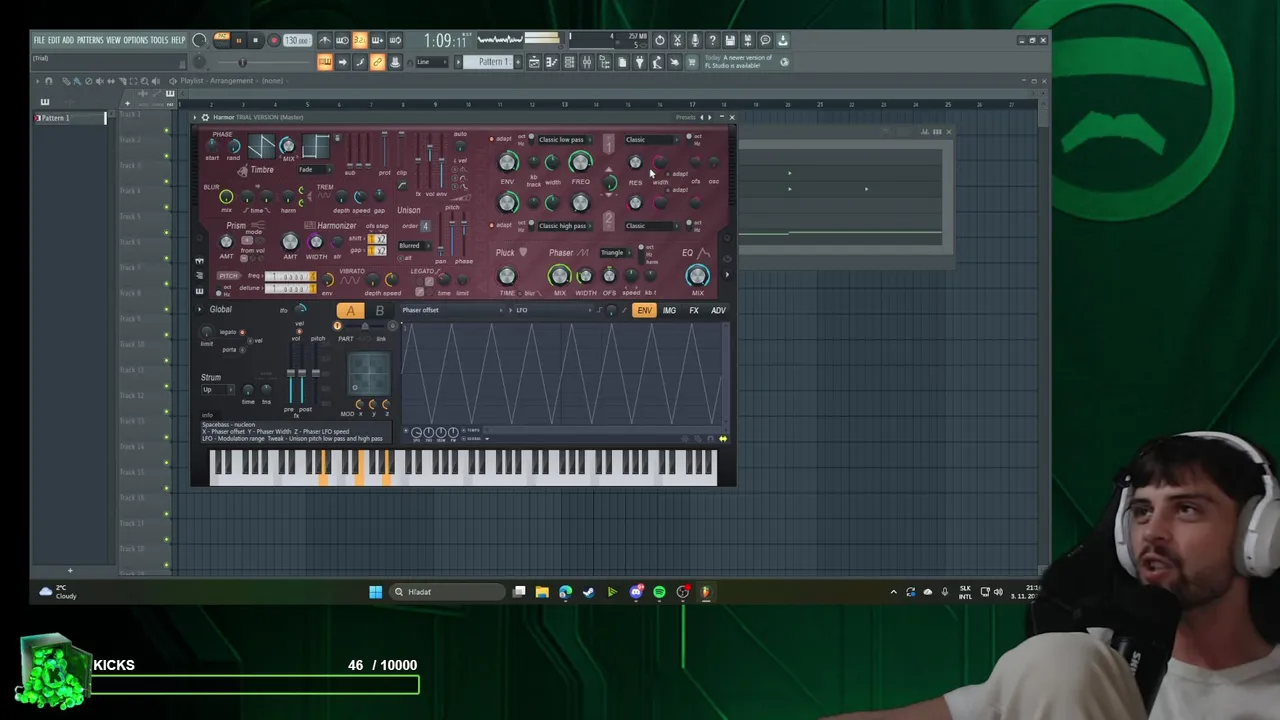Switch to the ENV tab

coord(644,311)
